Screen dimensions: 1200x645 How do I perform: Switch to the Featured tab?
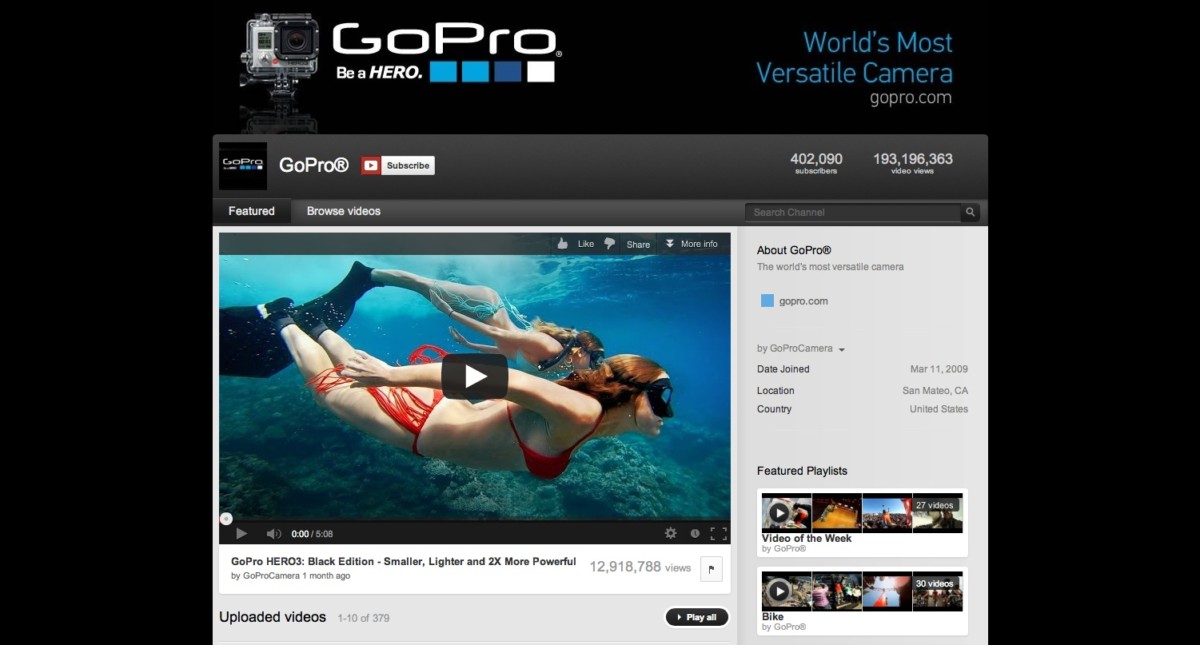pos(252,211)
